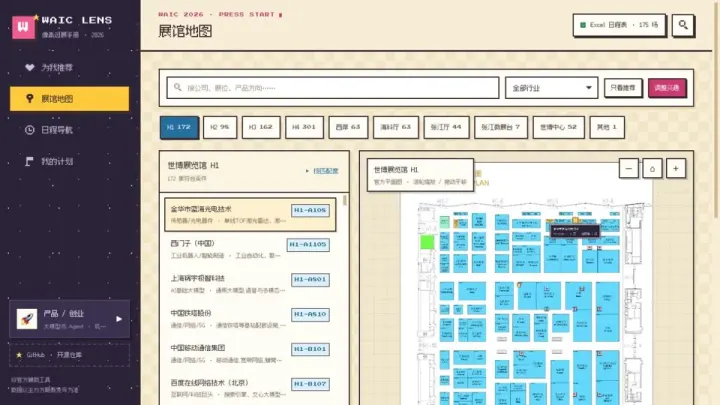Viewport: 720px width, 405px height.
Task: Click the H1-B101 booth badge
Action: [310, 349]
